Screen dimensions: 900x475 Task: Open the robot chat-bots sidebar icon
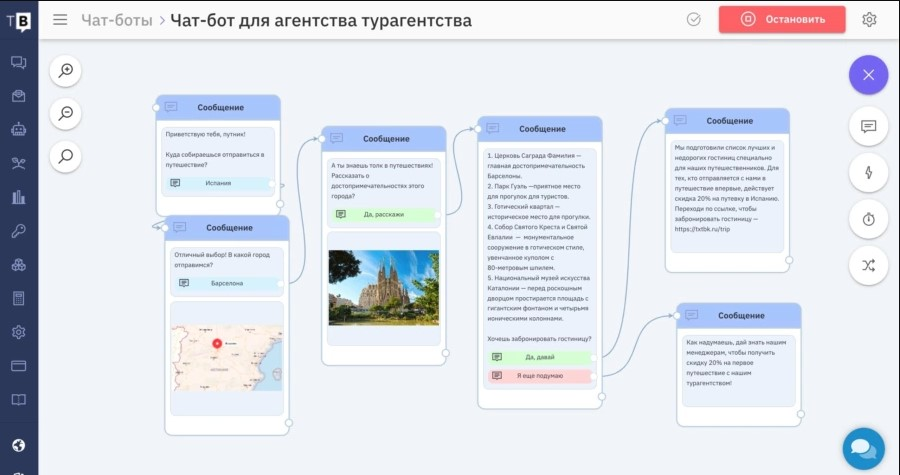point(18,129)
